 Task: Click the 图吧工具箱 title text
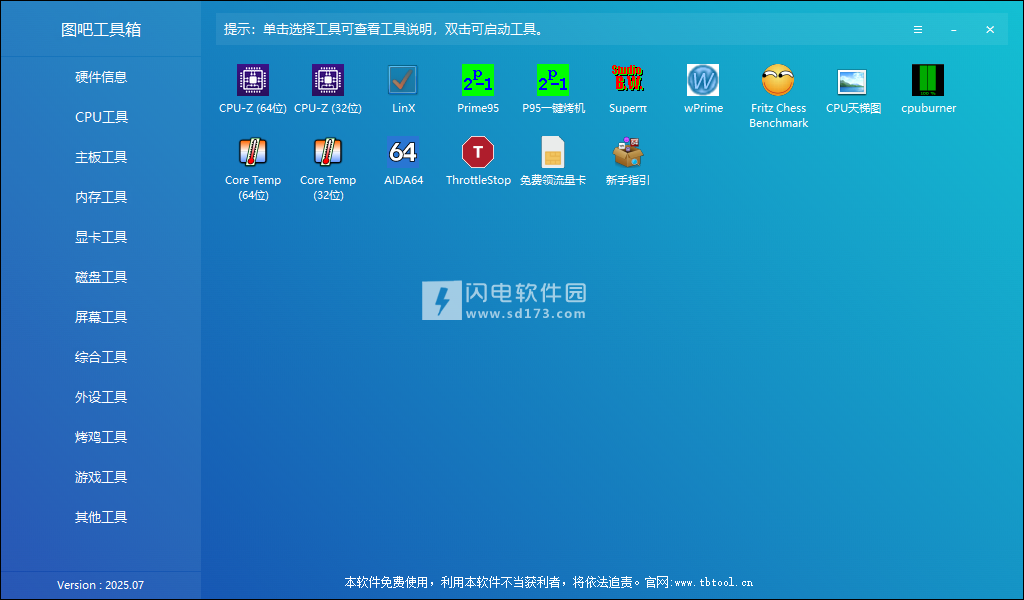click(101, 30)
